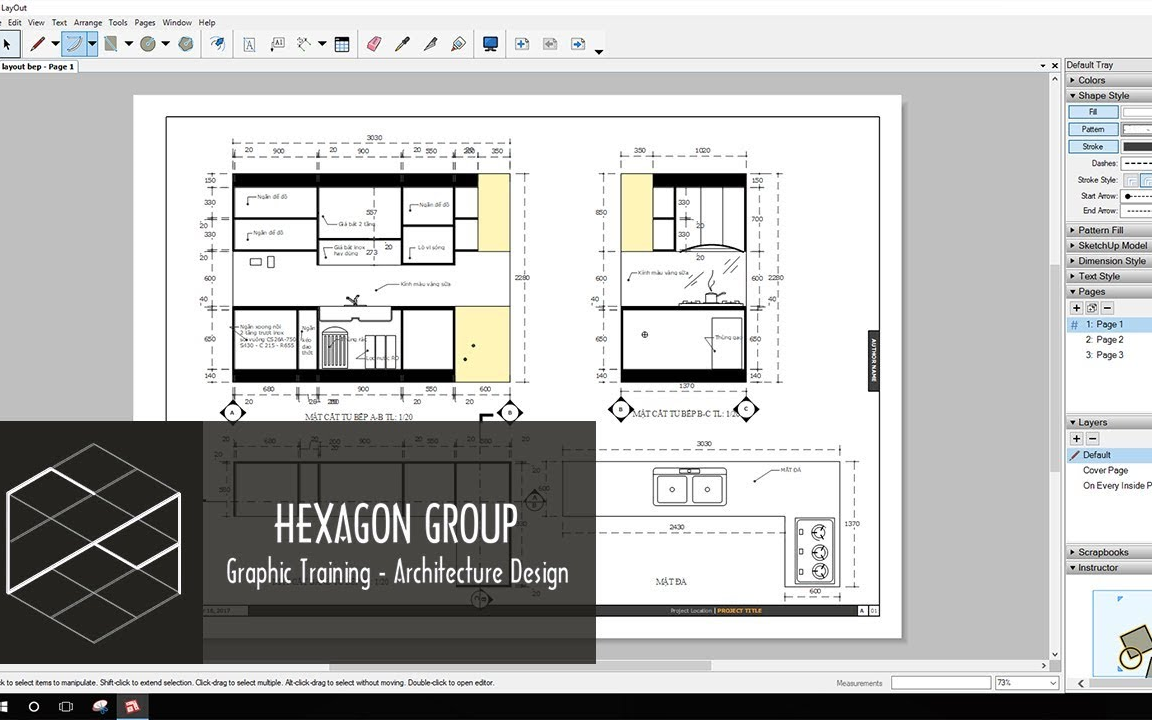Select Page 2 in the Pages panel

point(1105,339)
